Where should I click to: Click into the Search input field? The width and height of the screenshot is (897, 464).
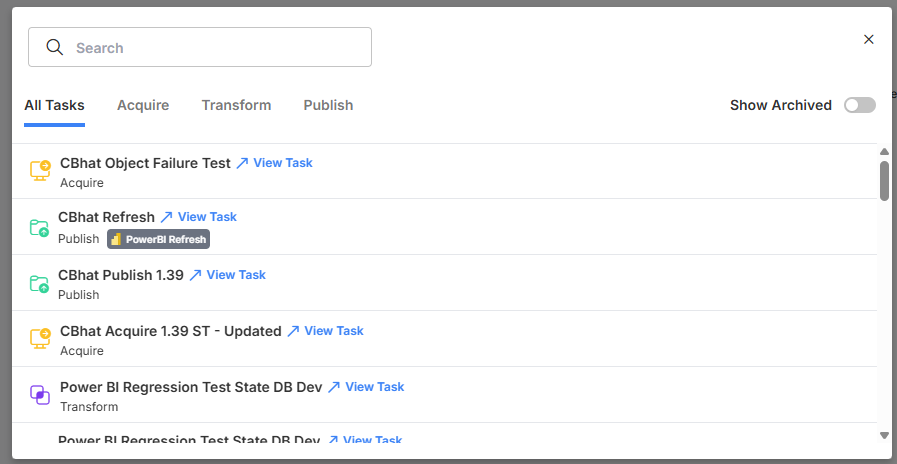point(200,47)
